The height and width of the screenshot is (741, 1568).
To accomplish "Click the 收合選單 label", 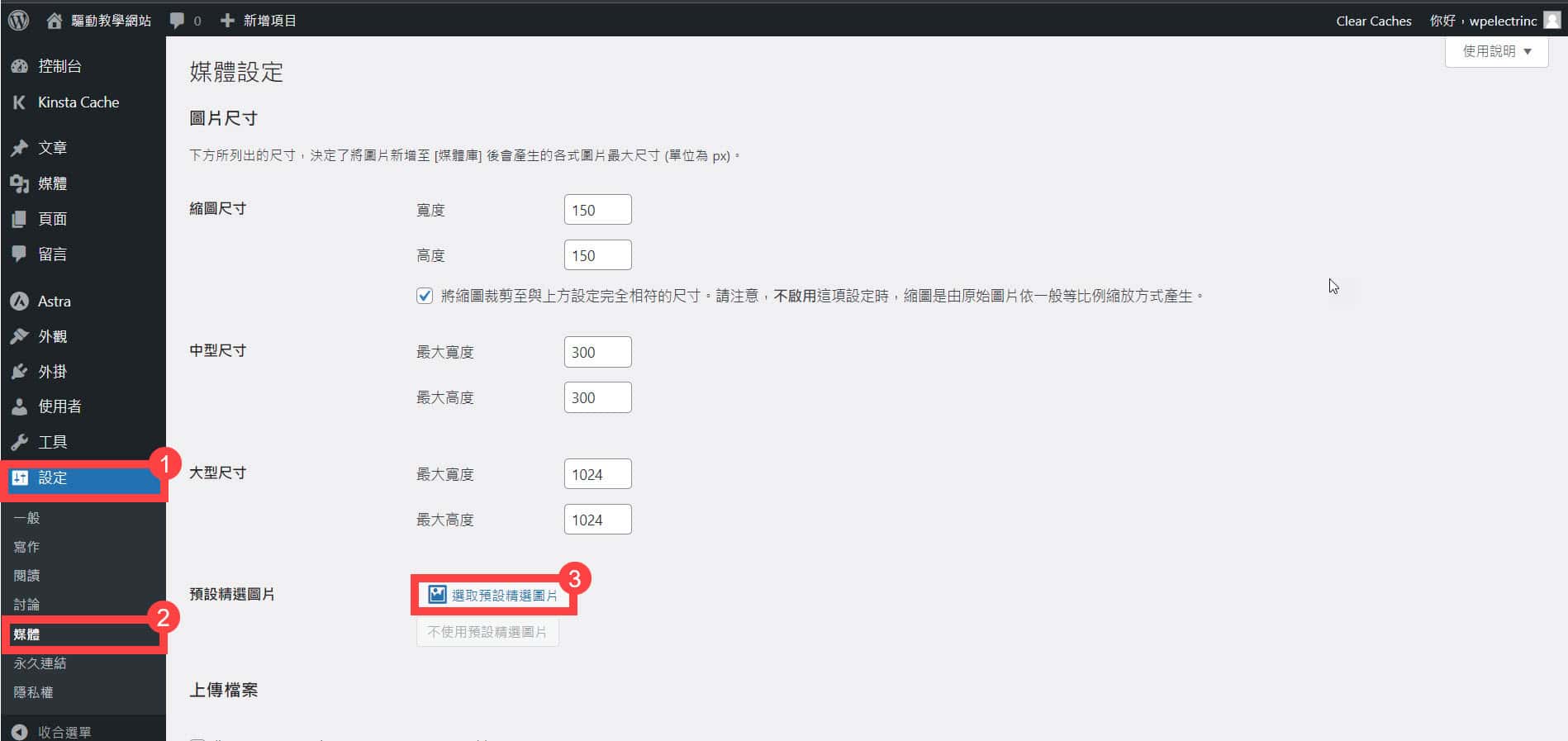I will (64, 732).
